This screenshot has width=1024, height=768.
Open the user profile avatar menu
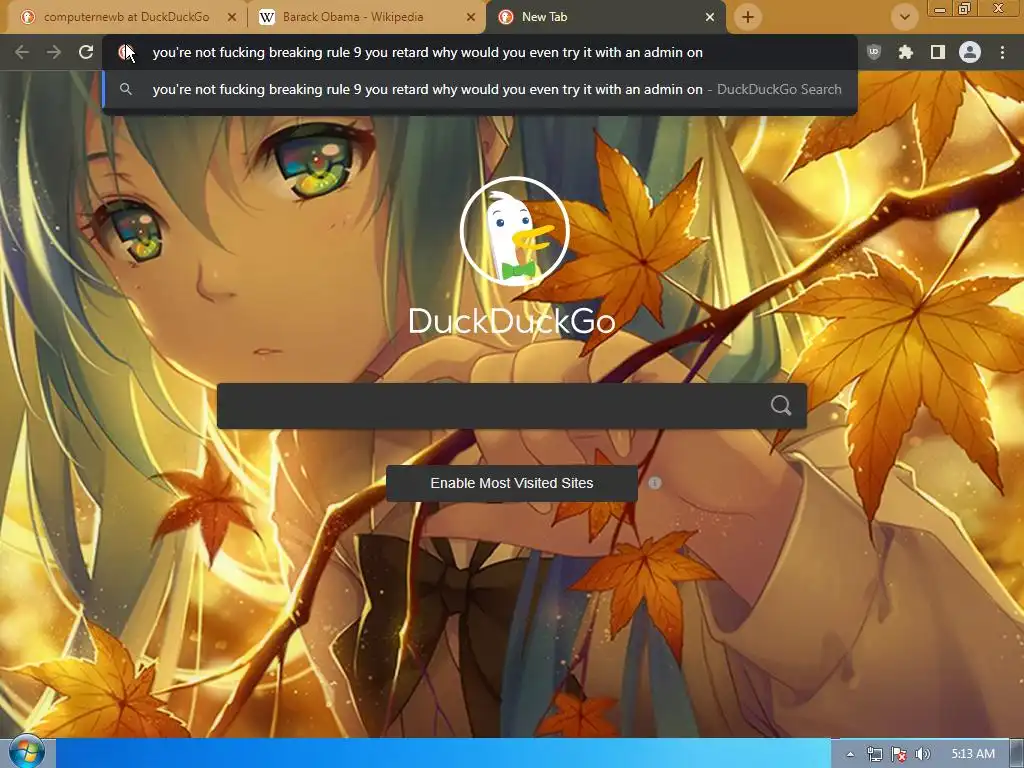(970, 52)
